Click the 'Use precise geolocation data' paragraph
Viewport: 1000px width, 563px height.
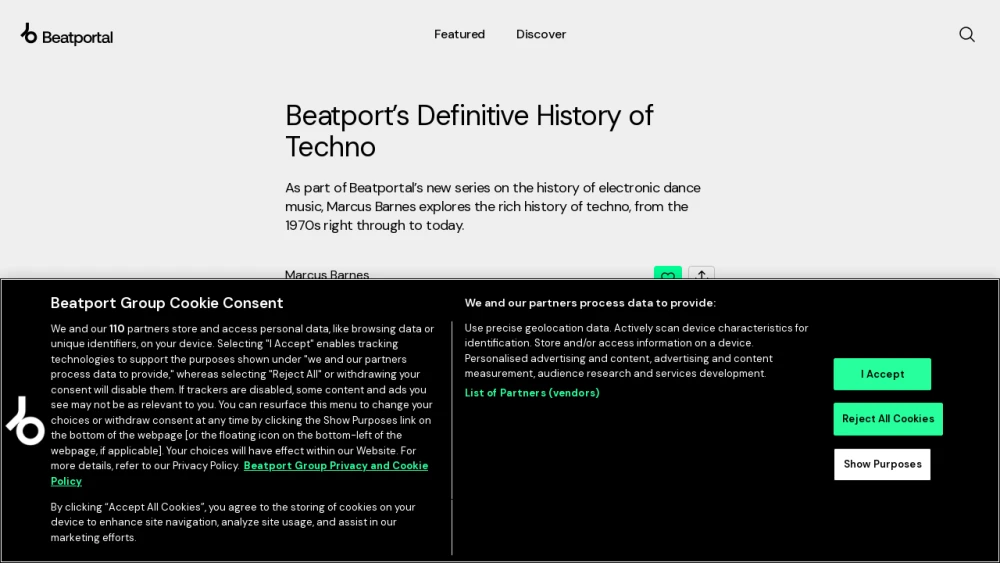pyautogui.click(x=636, y=351)
